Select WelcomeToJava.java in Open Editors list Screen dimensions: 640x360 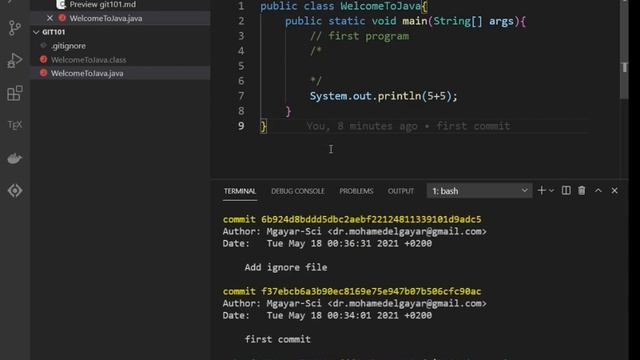tap(106, 18)
